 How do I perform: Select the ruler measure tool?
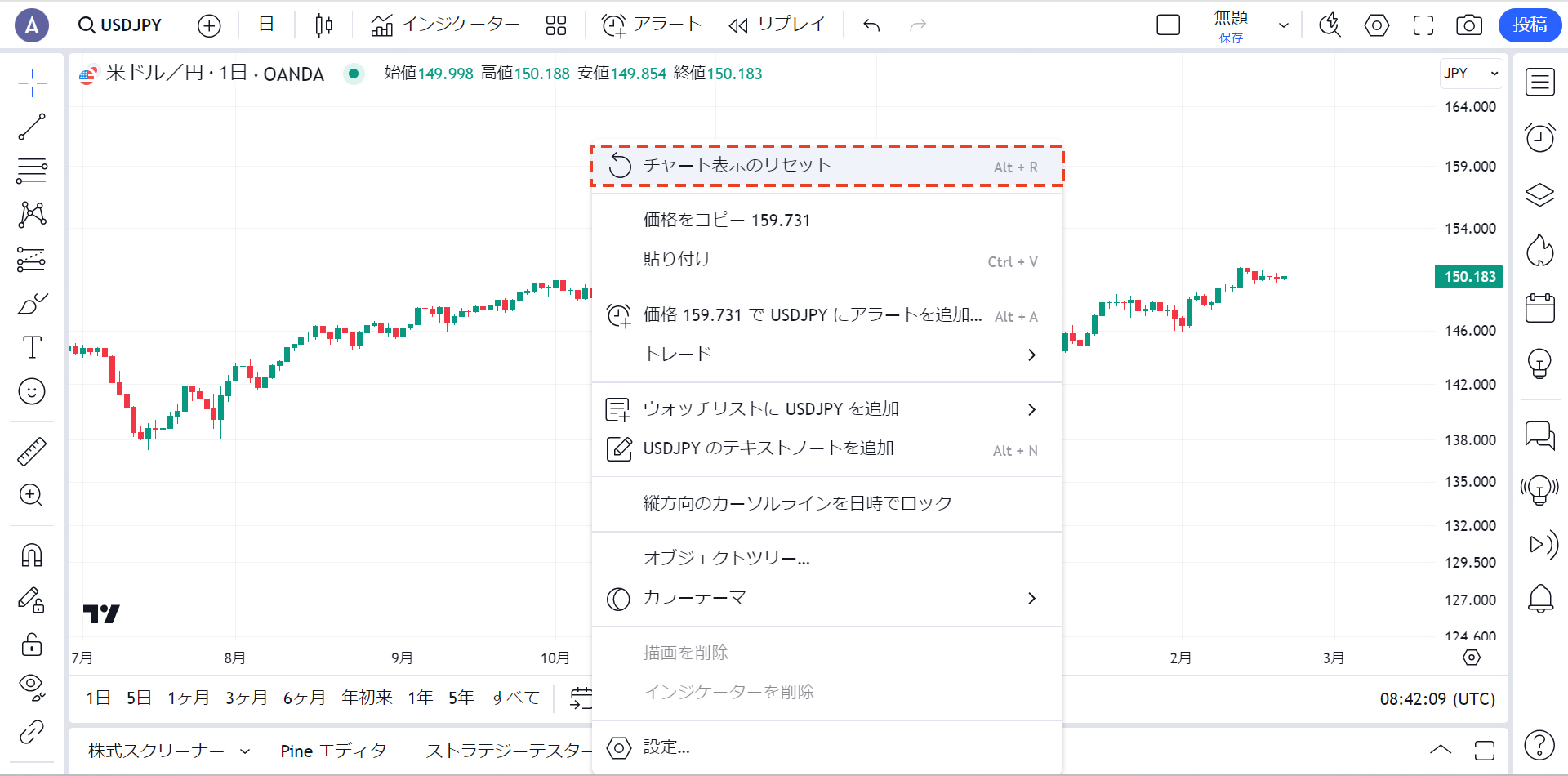(32, 451)
